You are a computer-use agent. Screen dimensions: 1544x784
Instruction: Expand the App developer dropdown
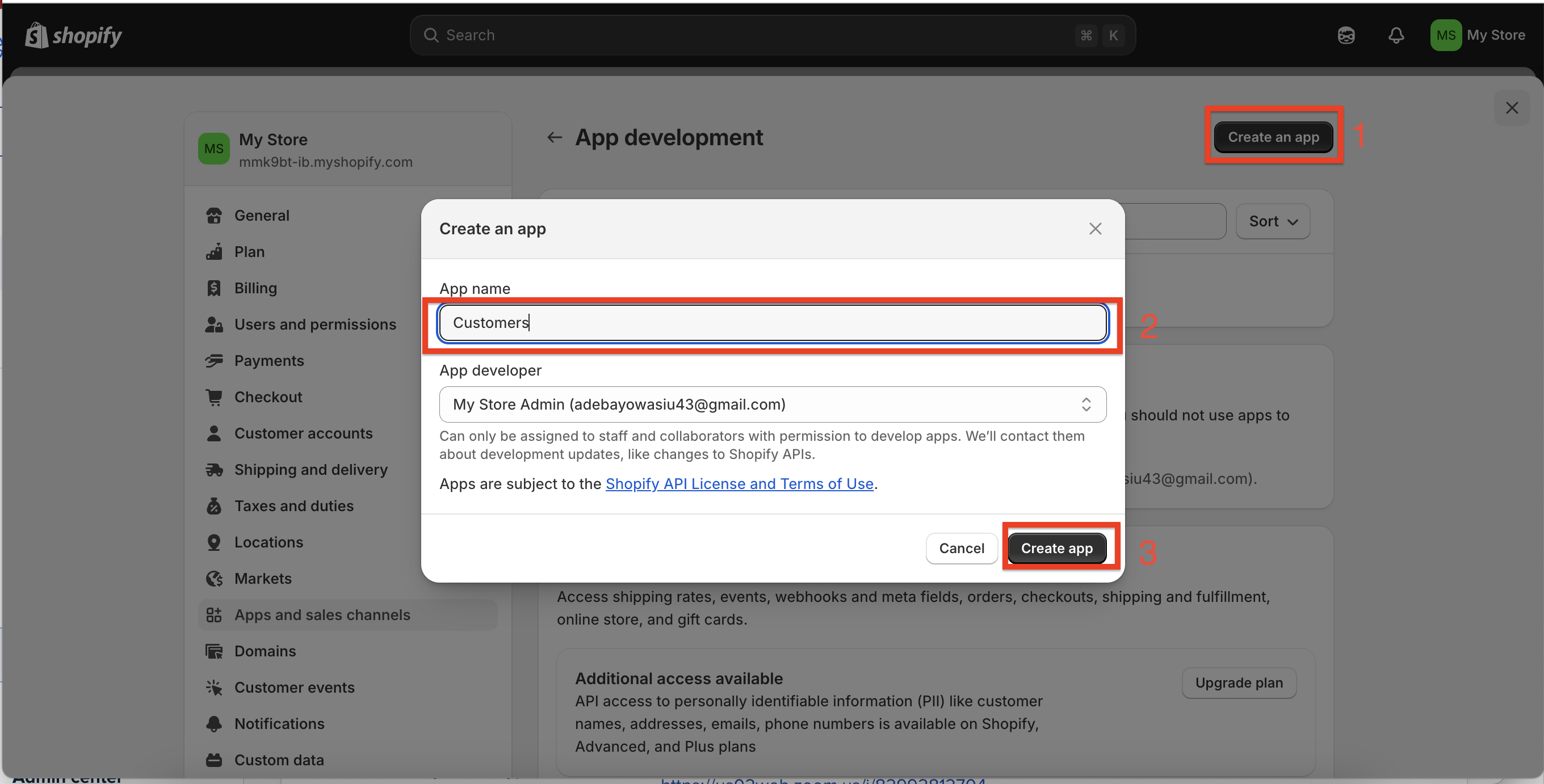[772, 404]
